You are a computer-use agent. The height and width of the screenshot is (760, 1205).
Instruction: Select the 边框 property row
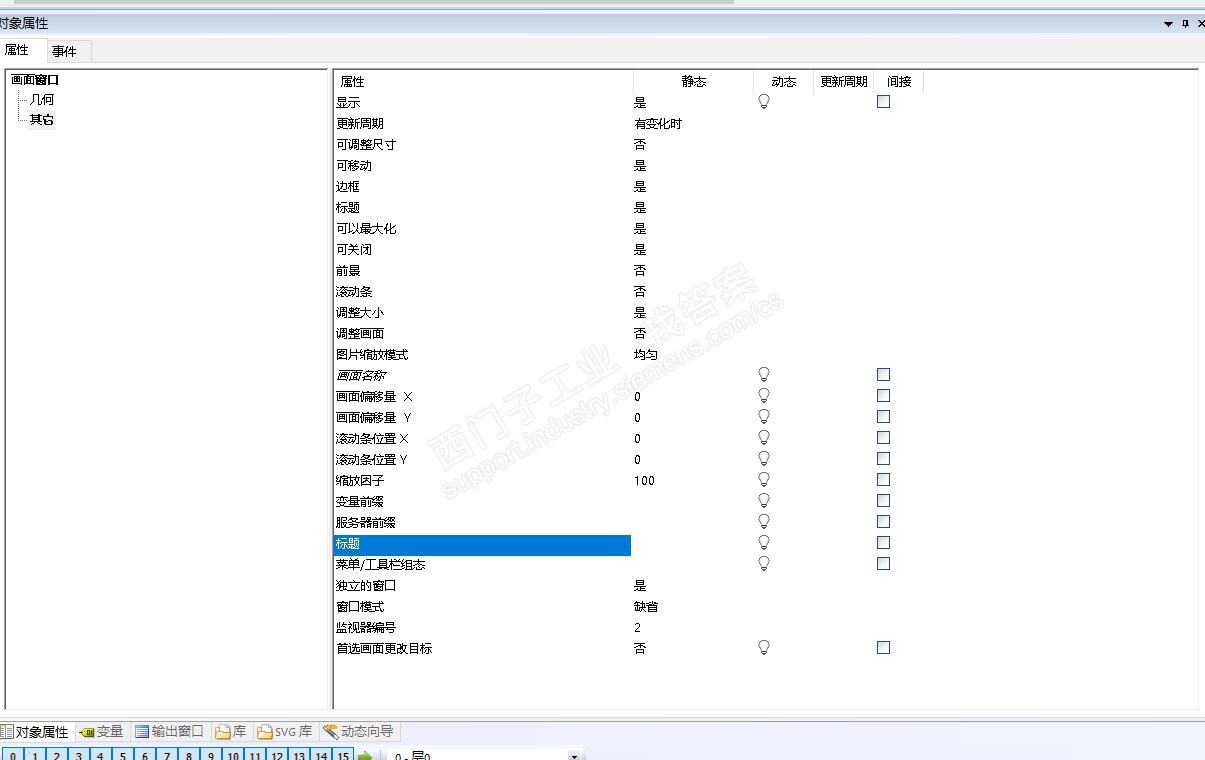482,187
